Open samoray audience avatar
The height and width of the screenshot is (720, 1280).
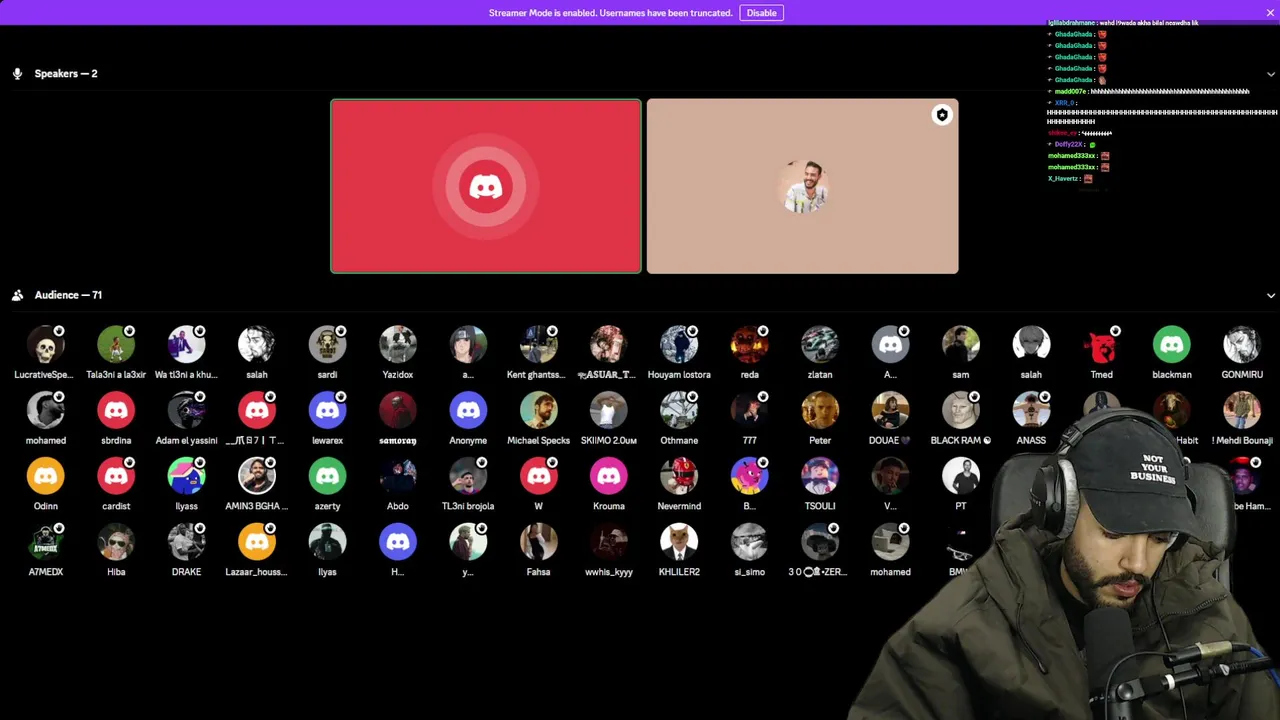click(x=398, y=411)
